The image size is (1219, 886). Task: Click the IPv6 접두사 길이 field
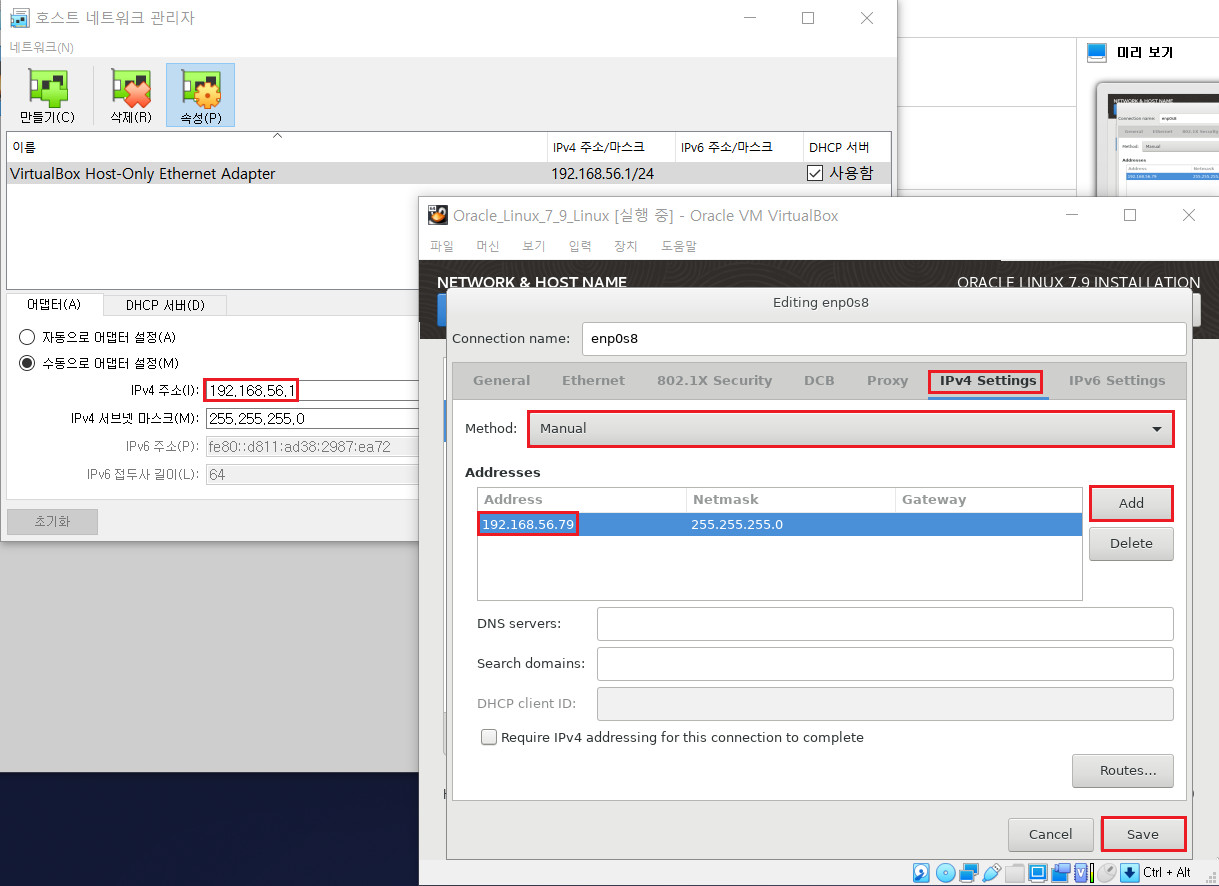311,474
